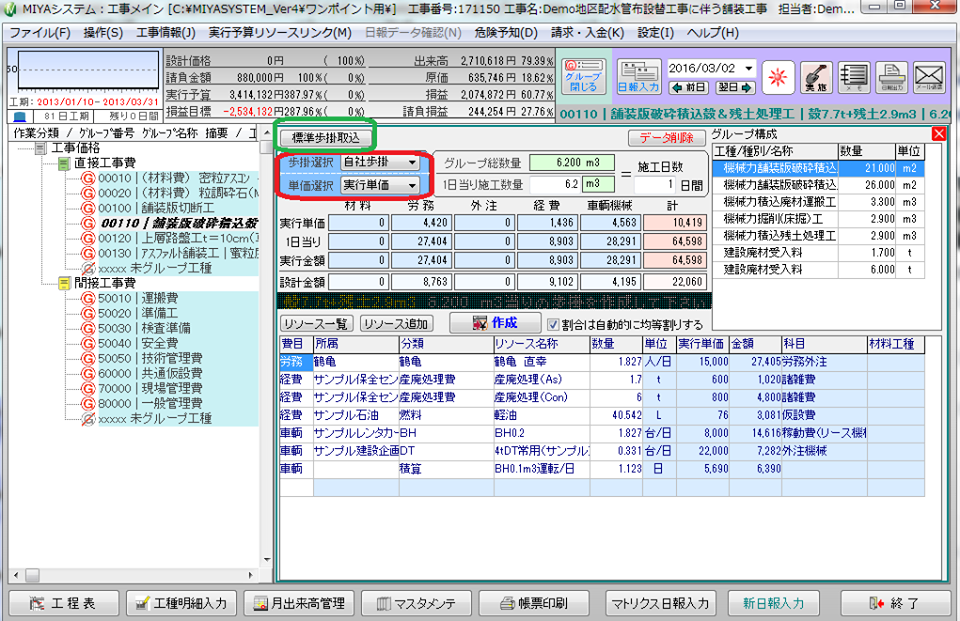Click the 作成 create button
Image resolution: width=960 pixels, height=621 pixels.
(495, 323)
